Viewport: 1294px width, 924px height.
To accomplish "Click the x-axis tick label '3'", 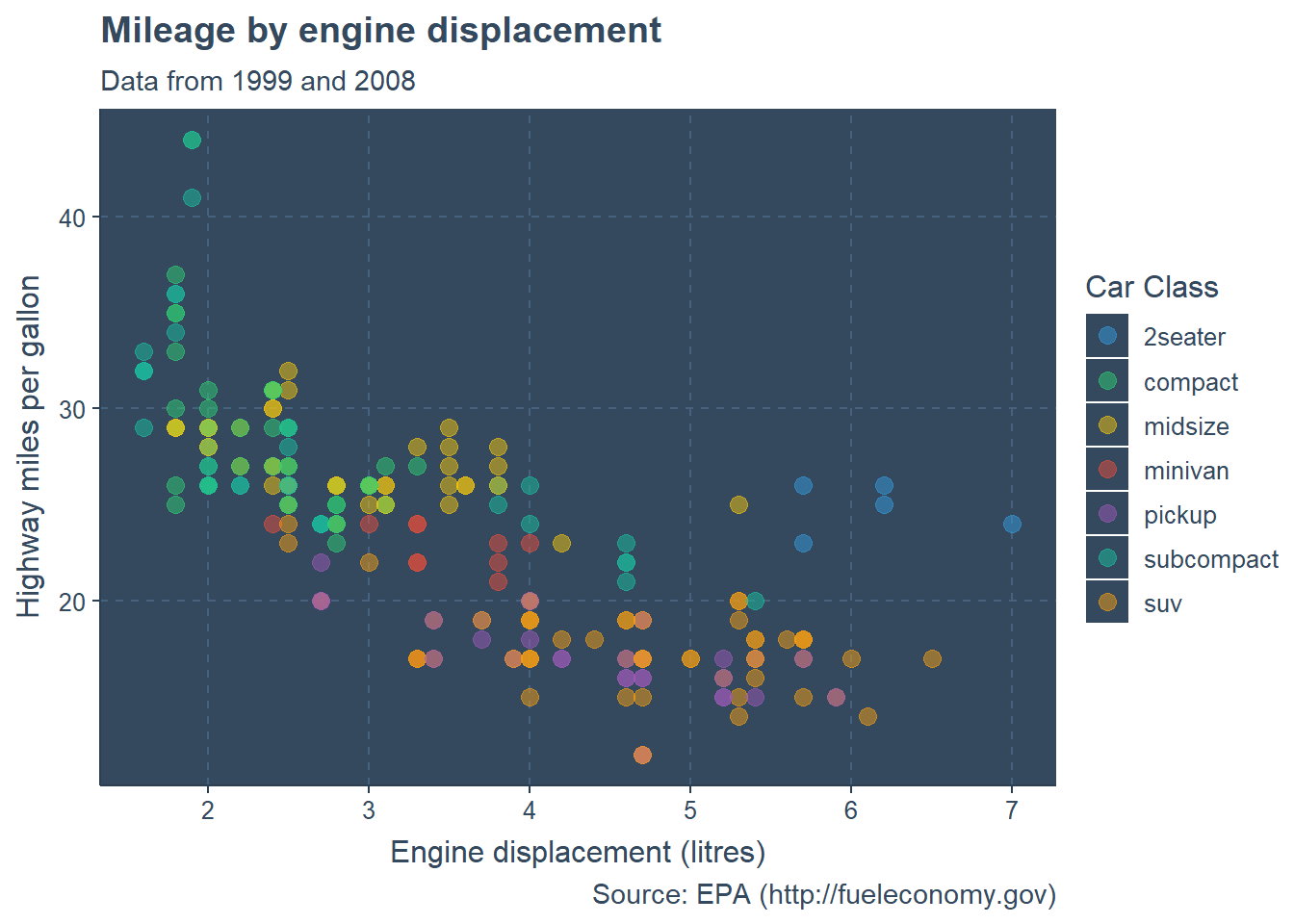I will 369,810.
